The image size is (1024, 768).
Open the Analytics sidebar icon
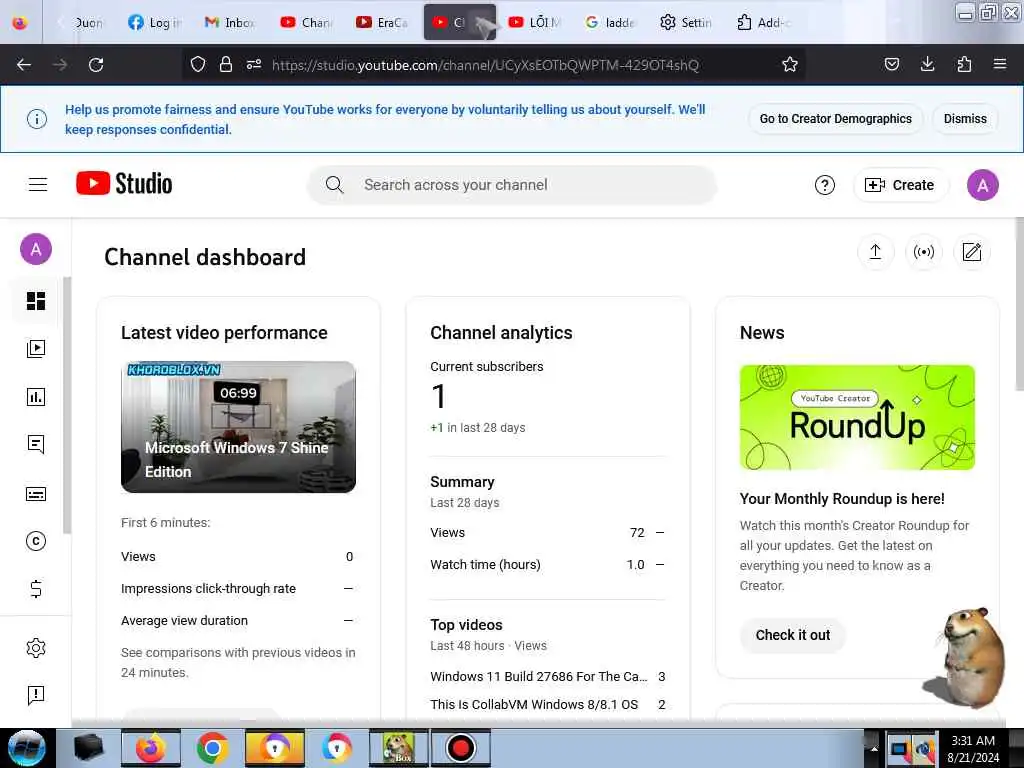[36, 396]
